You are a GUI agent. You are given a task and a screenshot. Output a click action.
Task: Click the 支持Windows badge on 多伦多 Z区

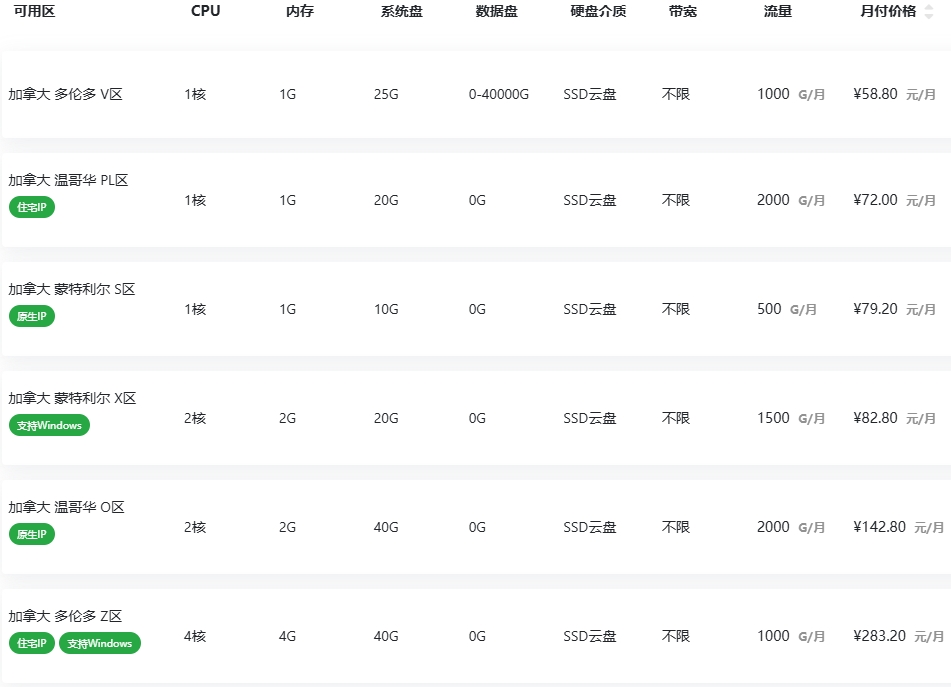[100, 643]
